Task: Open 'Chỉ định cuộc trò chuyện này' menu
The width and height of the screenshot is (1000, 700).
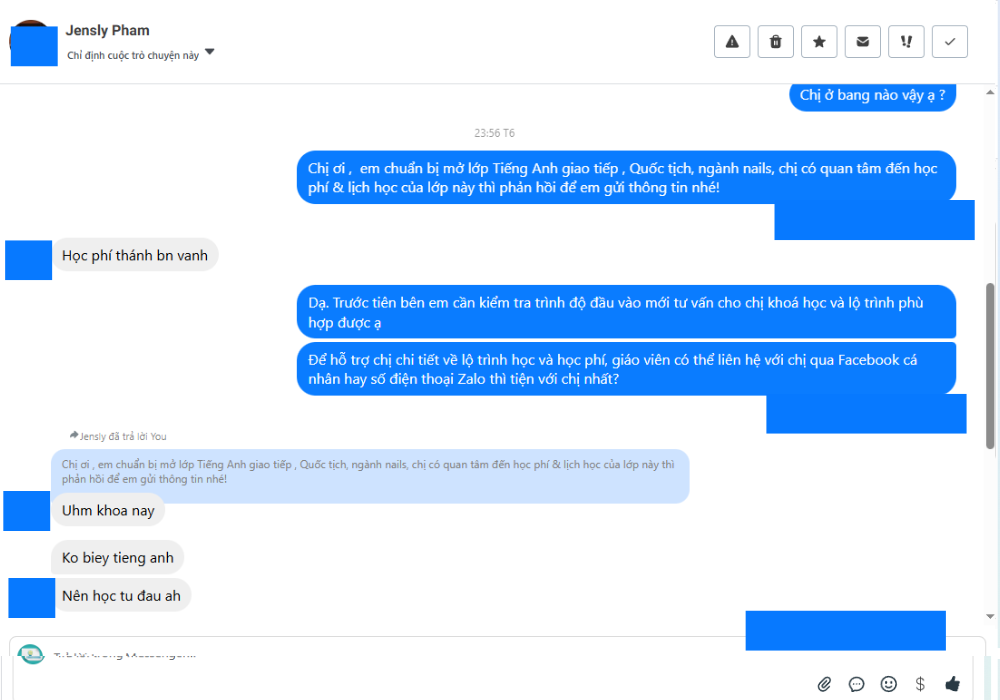Action: click(133, 55)
